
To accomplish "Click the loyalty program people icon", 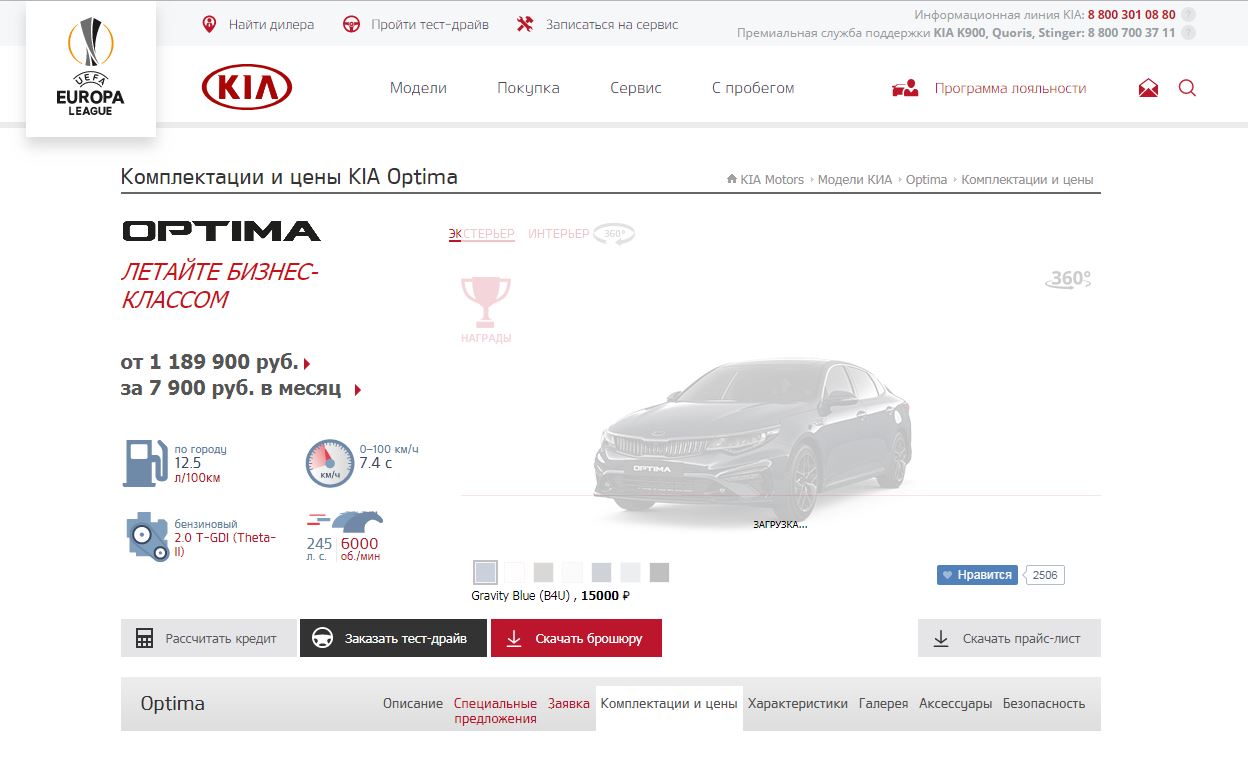I will click(x=905, y=88).
